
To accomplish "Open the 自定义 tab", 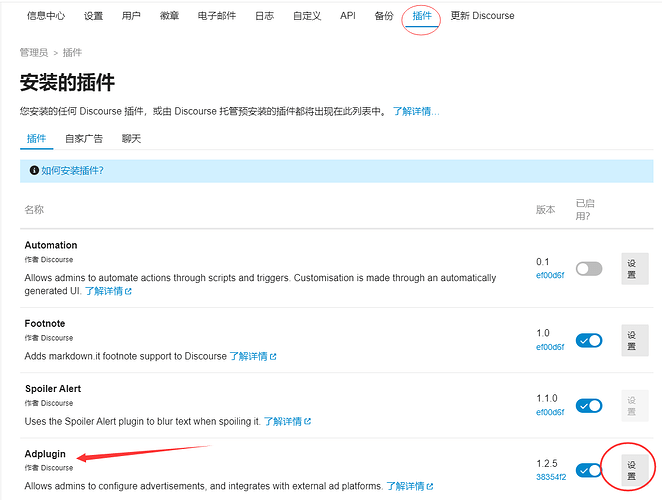I will [x=307, y=16].
